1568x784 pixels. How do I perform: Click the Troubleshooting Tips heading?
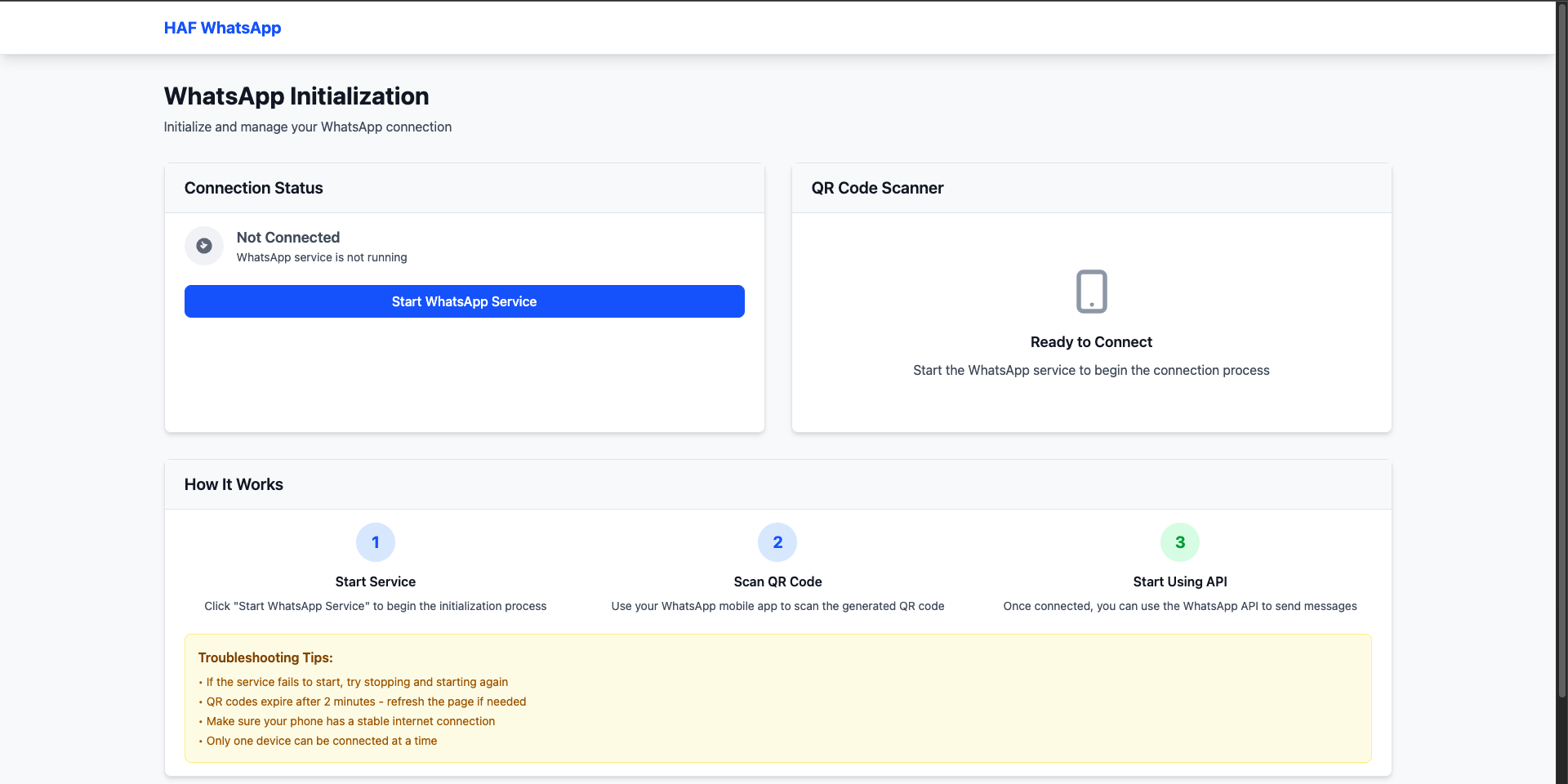tap(265, 657)
